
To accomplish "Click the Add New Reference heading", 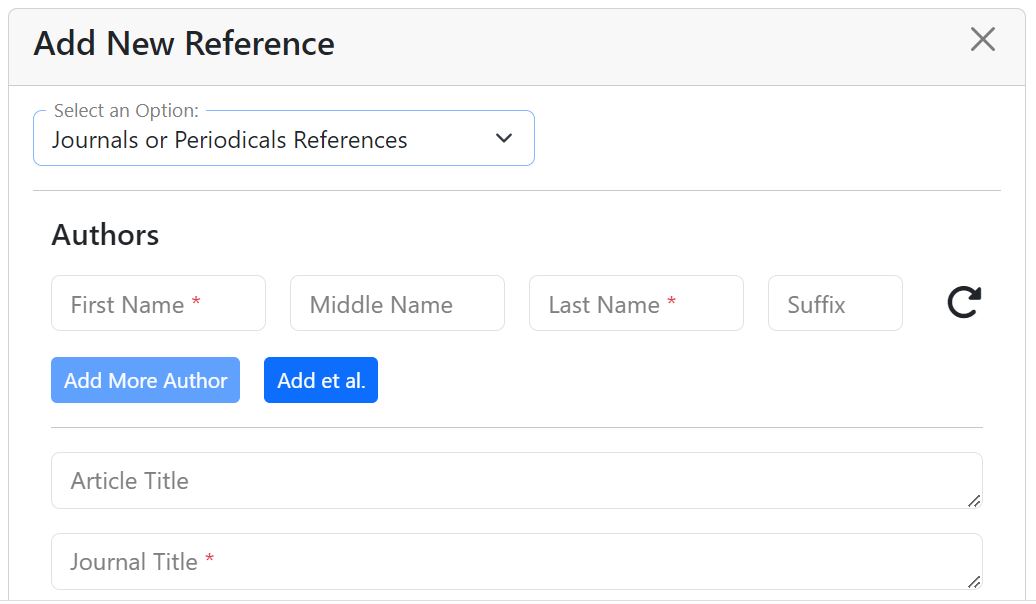I will (184, 44).
